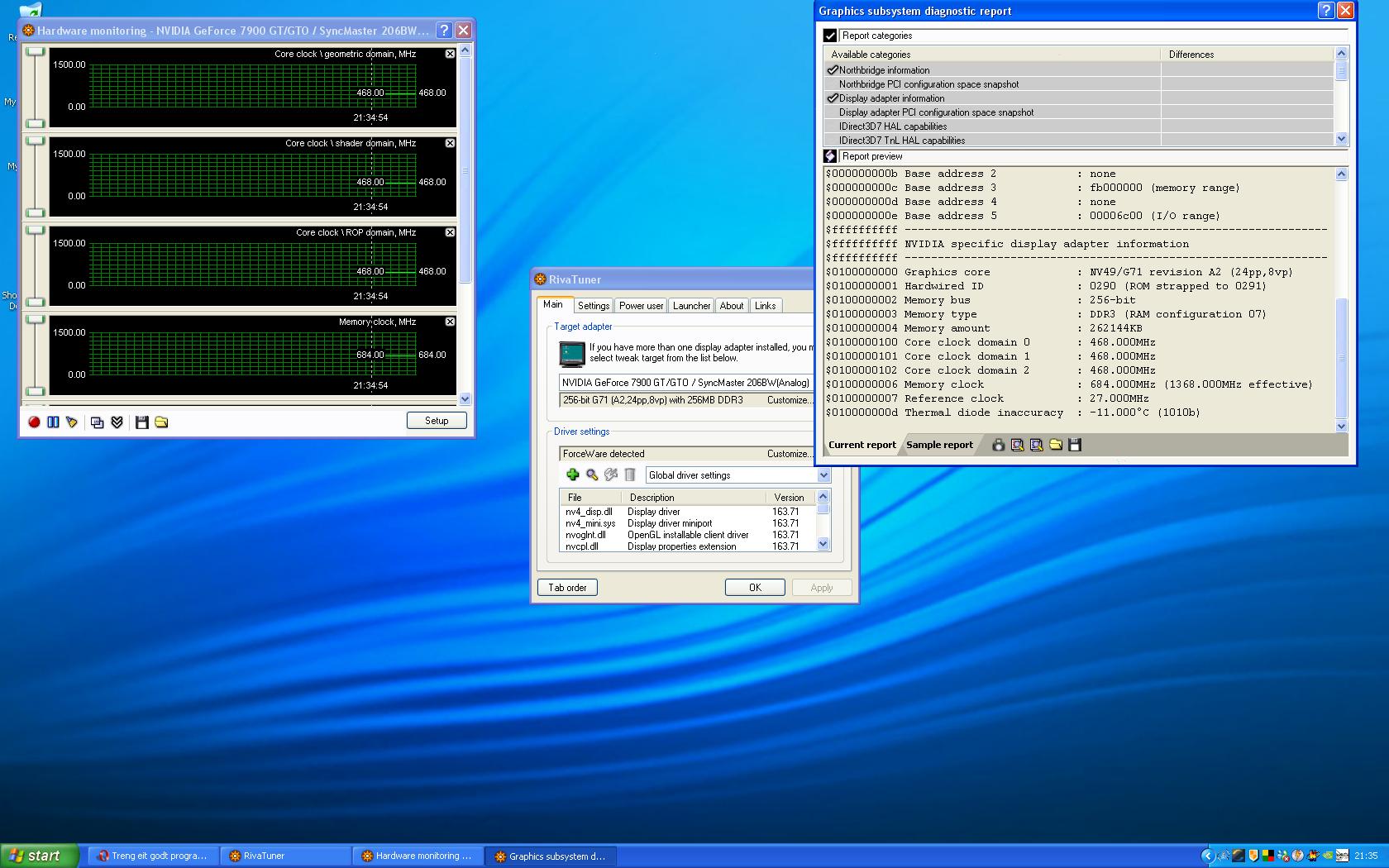The height and width of the screenshot is (868, 1389).
Task: Click the double down-arrow icon in Hardware monitoring
Action: click(x=117, y=422)
